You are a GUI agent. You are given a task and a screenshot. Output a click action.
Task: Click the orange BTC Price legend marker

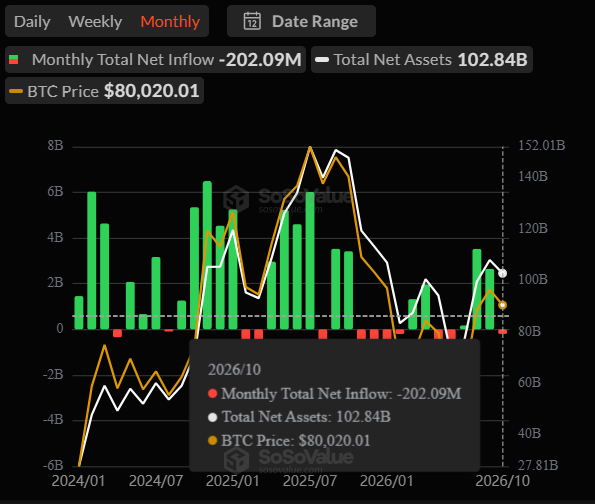[x=16, y=91]
